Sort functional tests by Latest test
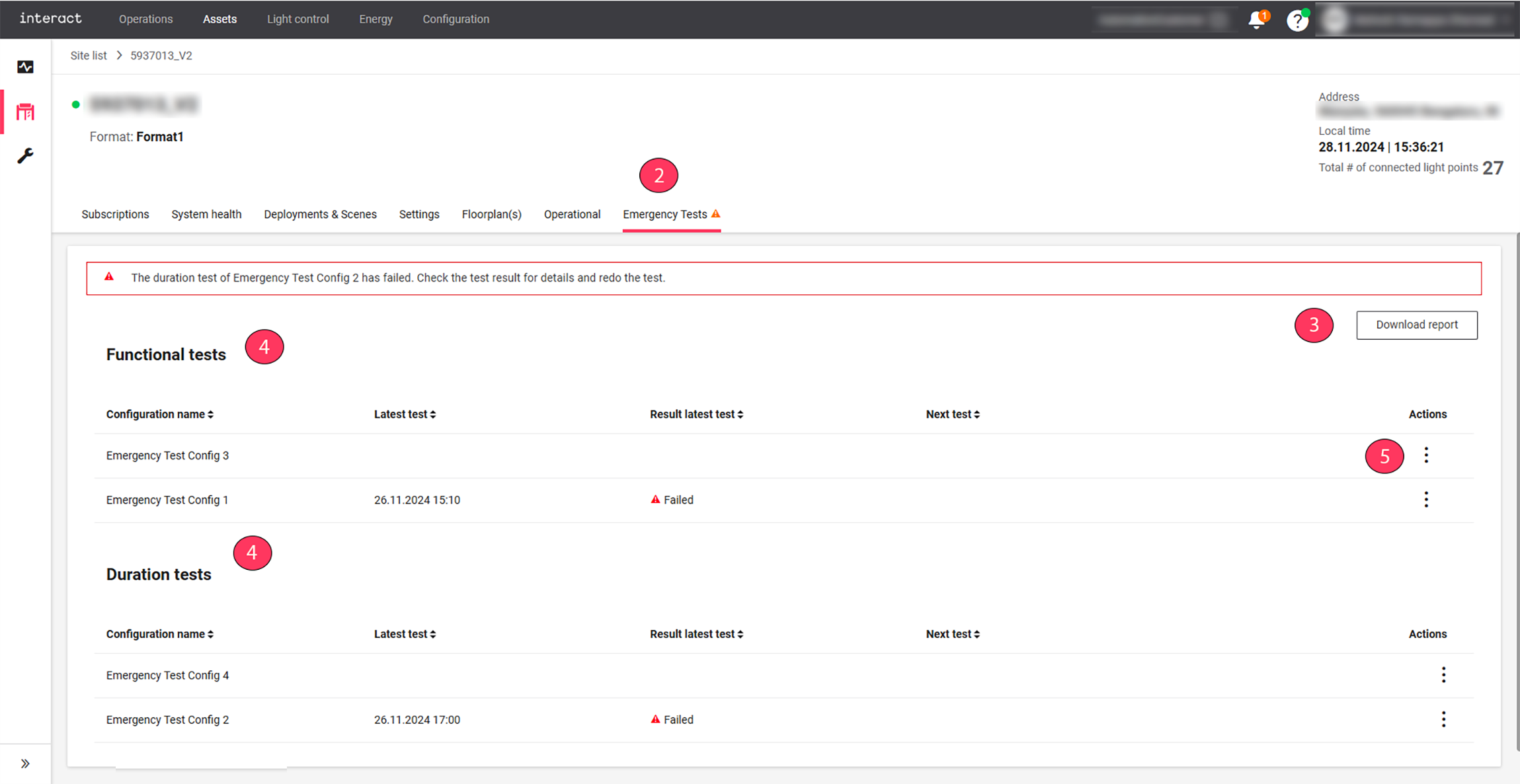The image size is (1520, 784). click(405, 414)
